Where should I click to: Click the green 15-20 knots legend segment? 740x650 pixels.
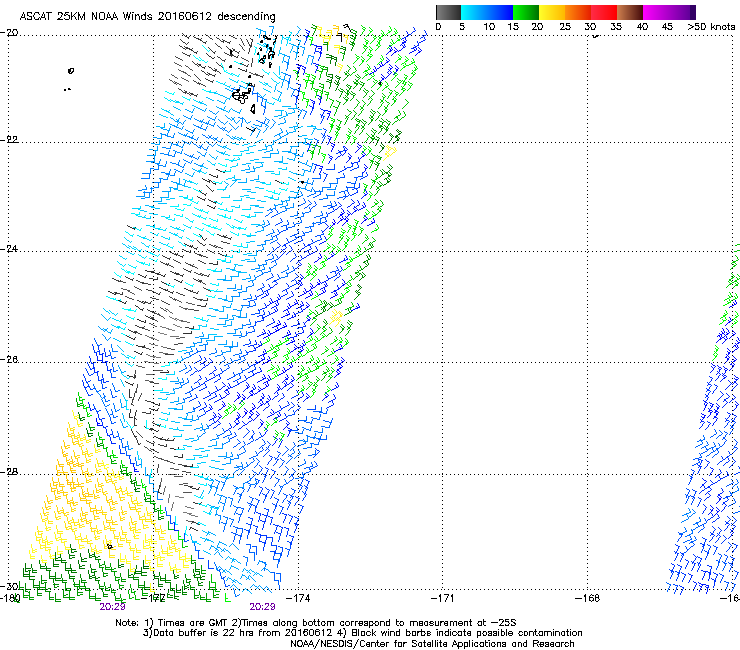point(526,12)
